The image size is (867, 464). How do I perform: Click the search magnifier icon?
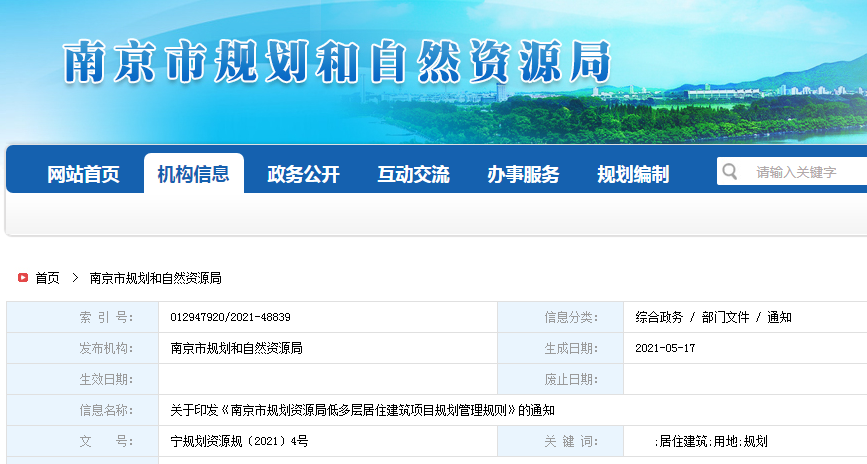[731, 172]
